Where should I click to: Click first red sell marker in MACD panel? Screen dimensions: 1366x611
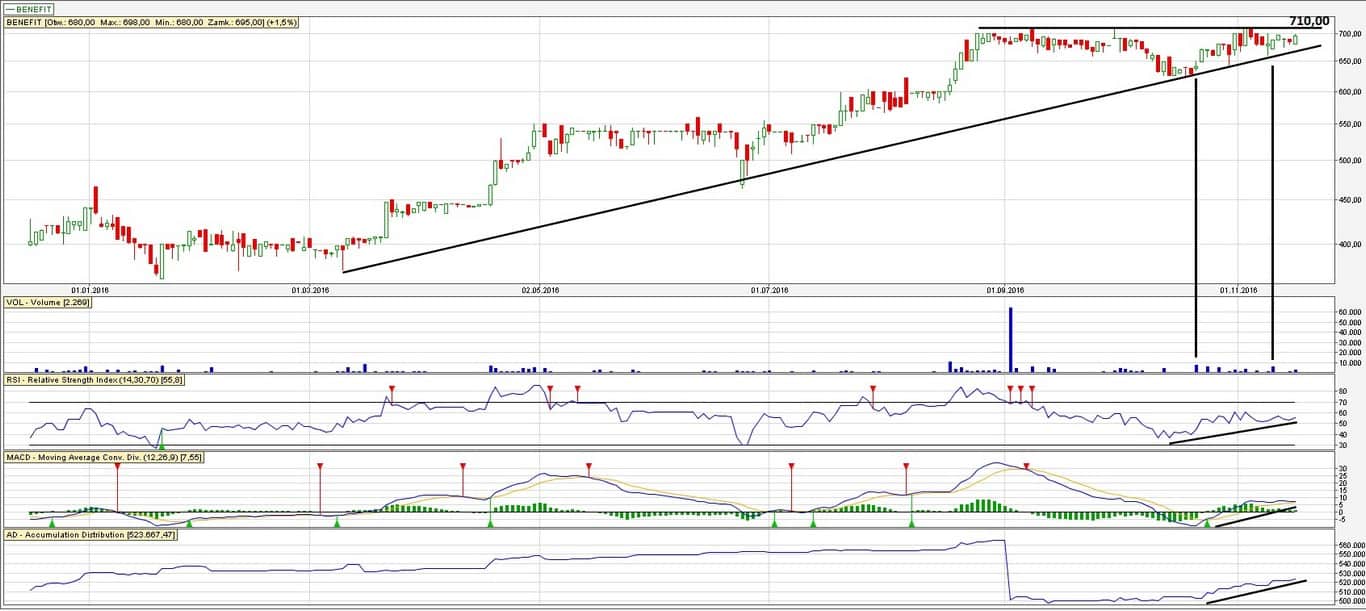click(117, 467)
